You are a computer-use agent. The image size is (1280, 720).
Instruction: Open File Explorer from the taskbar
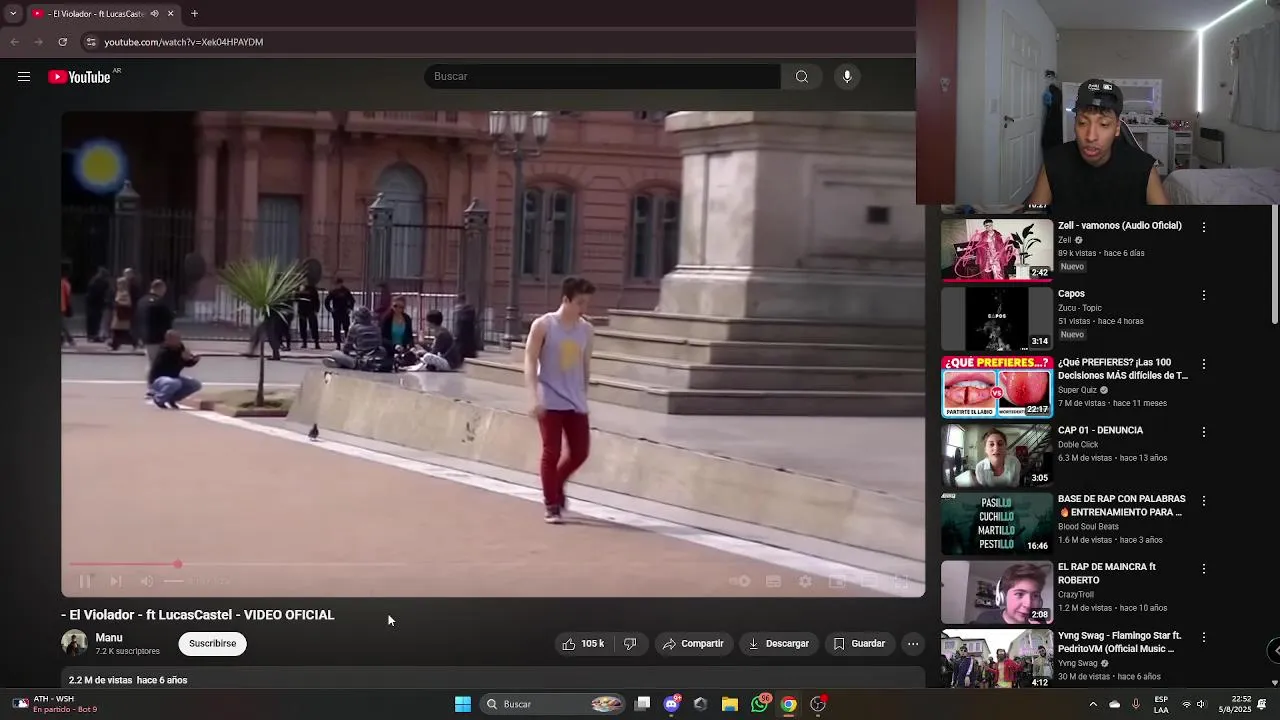(730, 704)
